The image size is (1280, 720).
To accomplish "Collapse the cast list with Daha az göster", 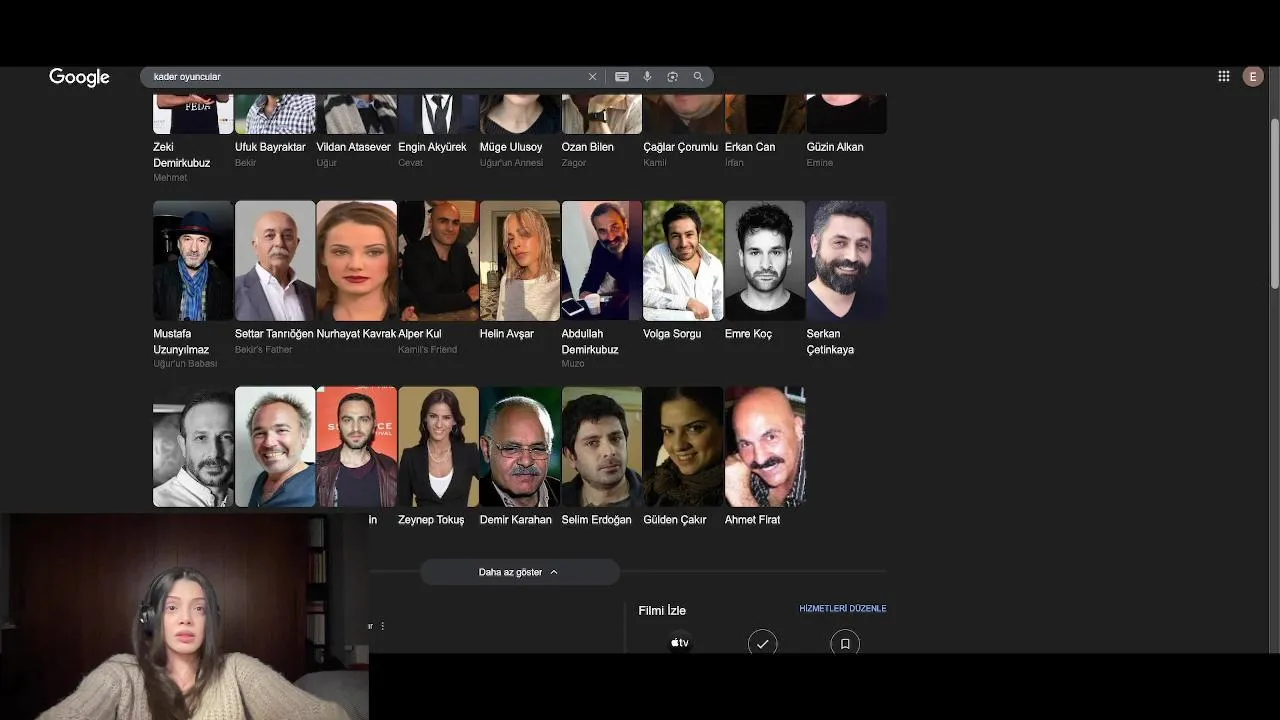I will tap(519, 572).
